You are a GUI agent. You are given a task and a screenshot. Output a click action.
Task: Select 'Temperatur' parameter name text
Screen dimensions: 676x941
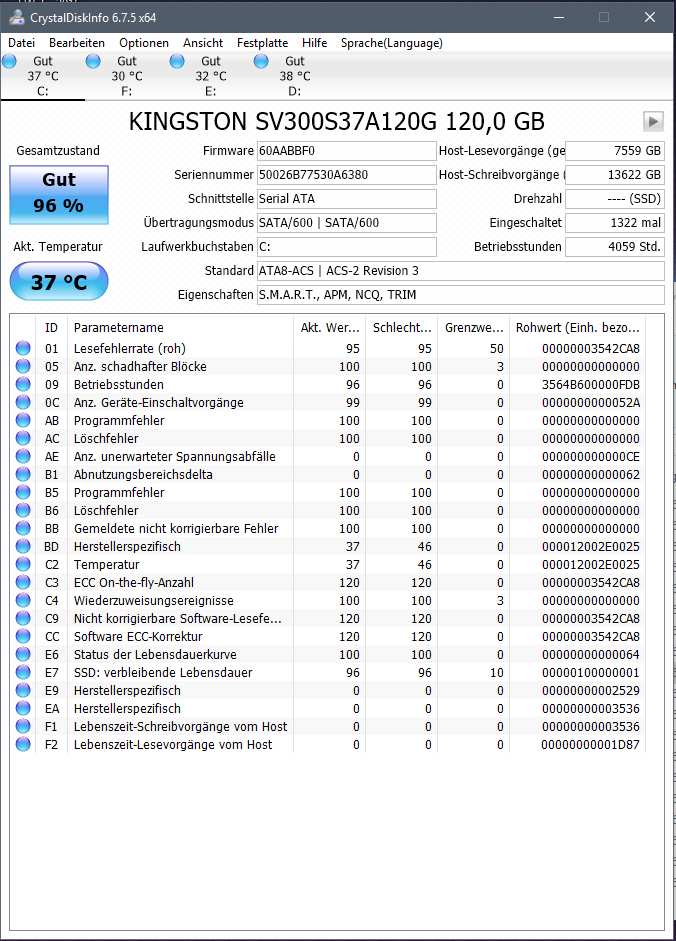[x=106, y=565]
